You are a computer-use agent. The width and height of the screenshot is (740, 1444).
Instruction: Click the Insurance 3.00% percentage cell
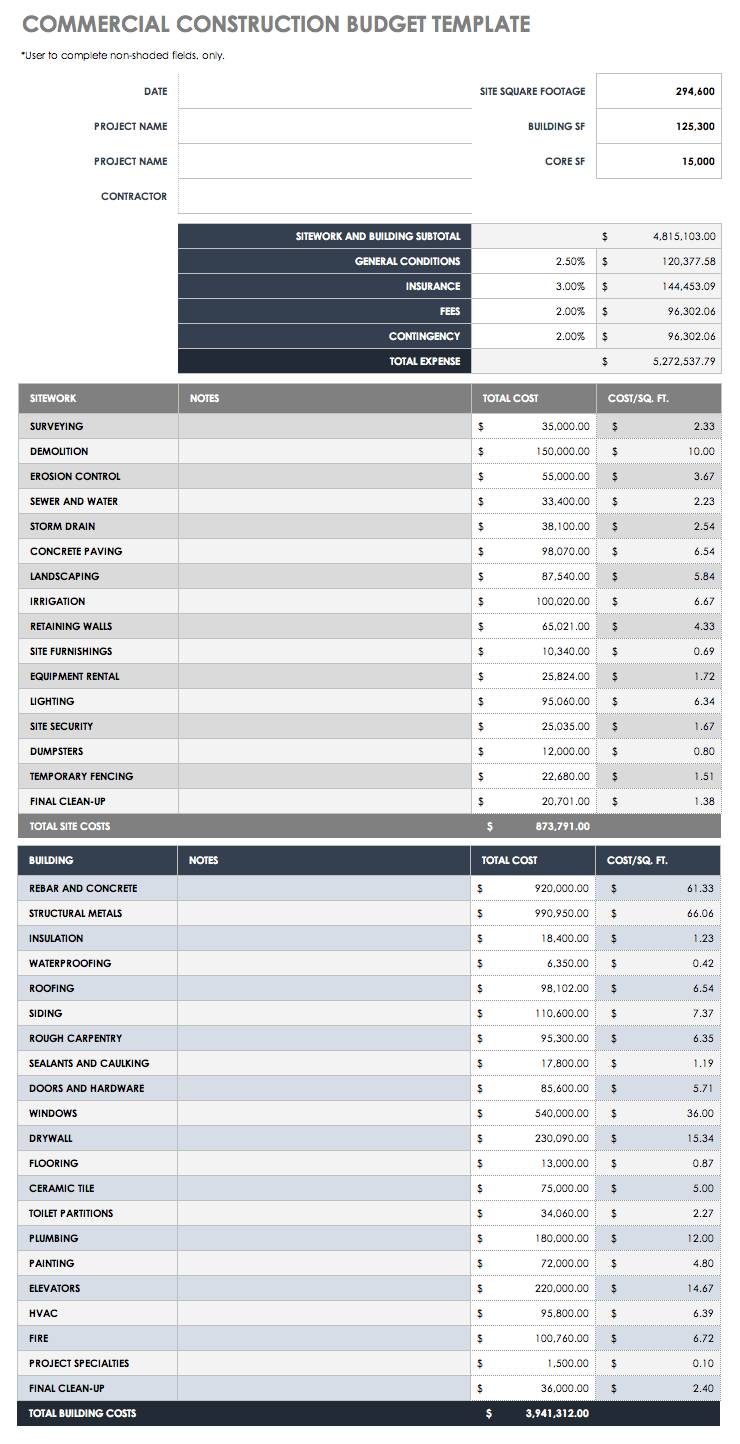(x=533, y=286)
